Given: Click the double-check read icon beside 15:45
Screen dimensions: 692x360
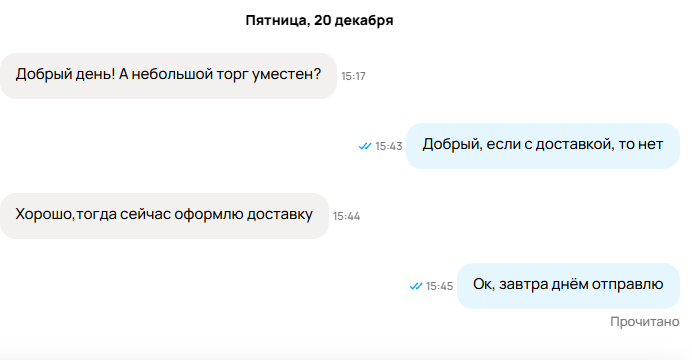Looking at the screenshot, I should 416,286.
